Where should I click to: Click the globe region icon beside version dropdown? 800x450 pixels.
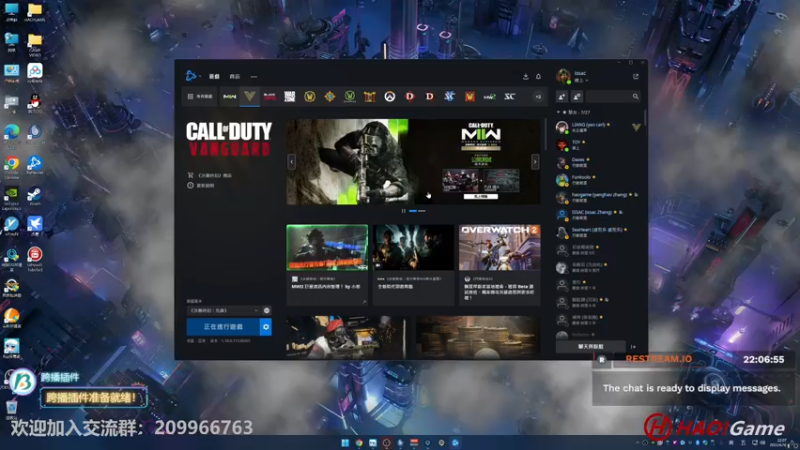tap(266, 310)
